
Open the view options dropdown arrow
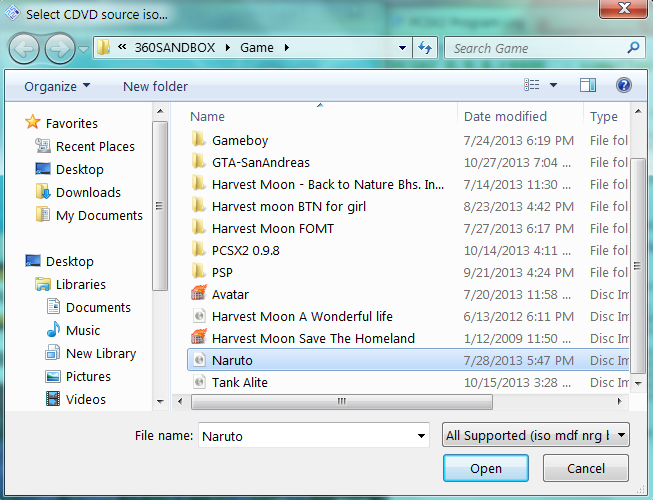(x=553, y=85)
